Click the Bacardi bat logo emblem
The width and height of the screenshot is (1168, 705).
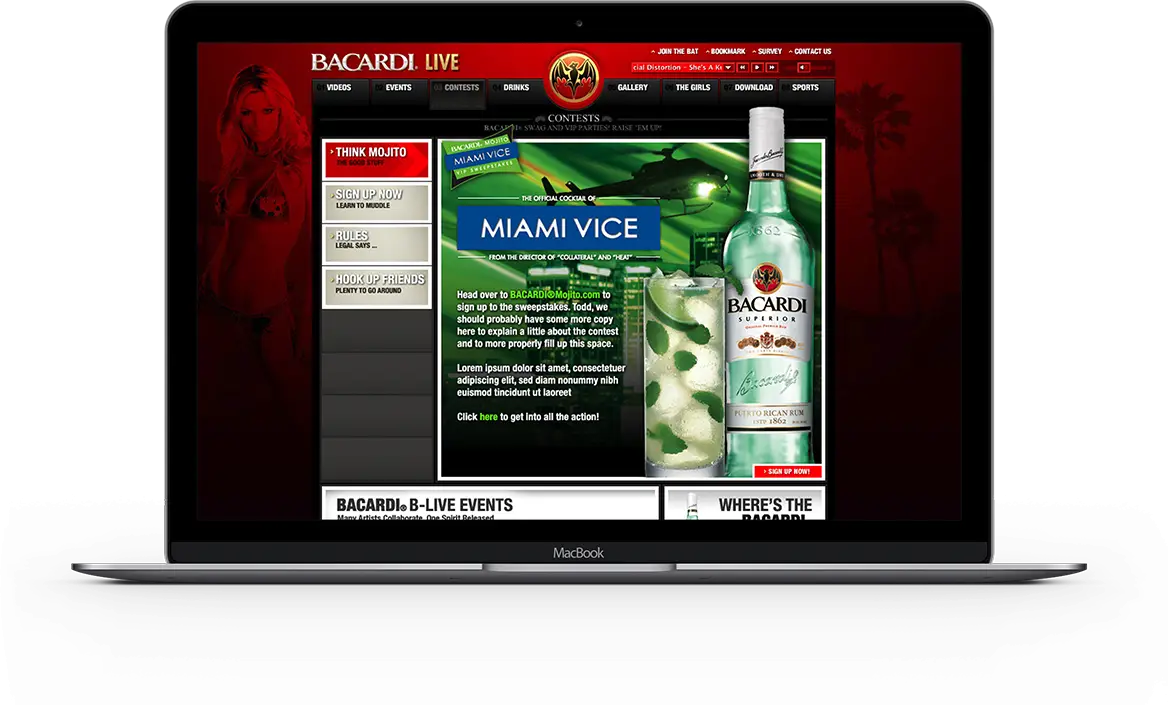pyautogui.click(x=573, y=78)
